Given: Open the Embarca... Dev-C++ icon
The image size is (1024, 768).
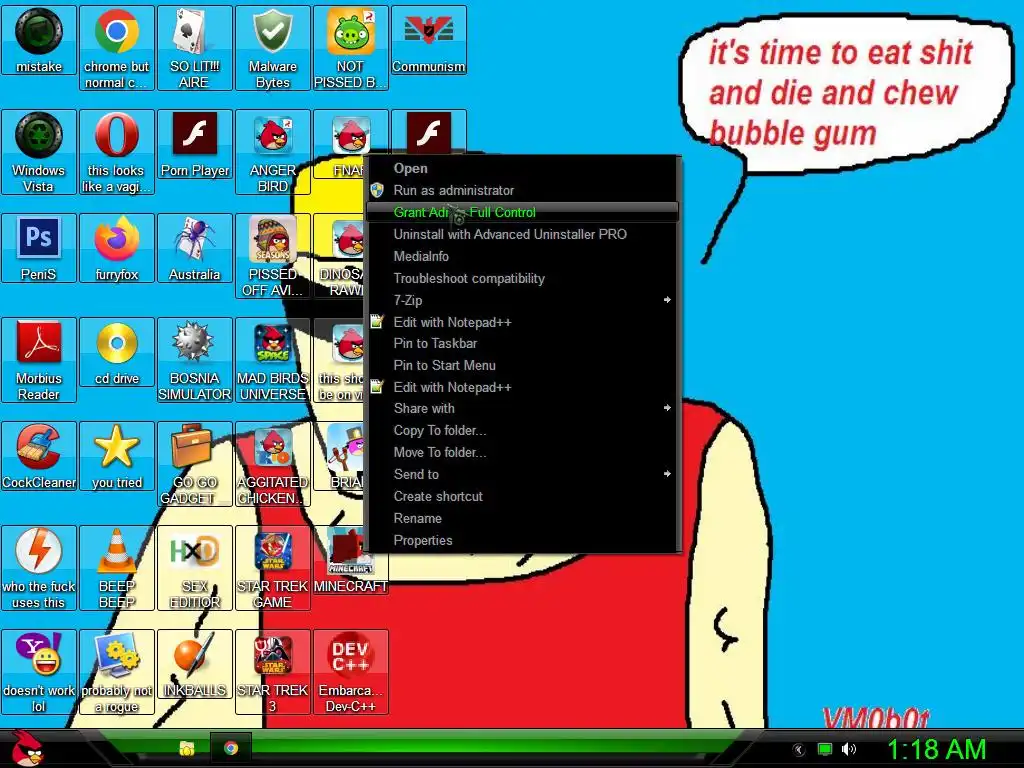Looking at the screenshot, I should click(351, 672).
